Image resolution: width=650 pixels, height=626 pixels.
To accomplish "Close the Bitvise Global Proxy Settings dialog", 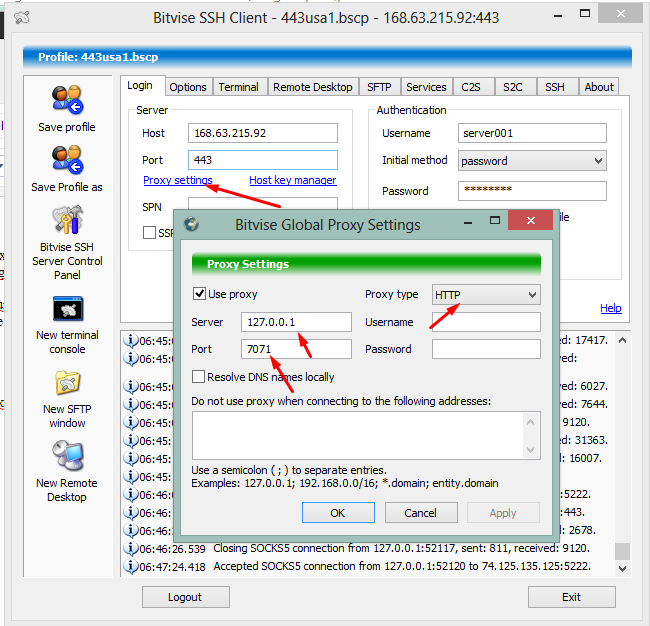I will tap(531, 221).
